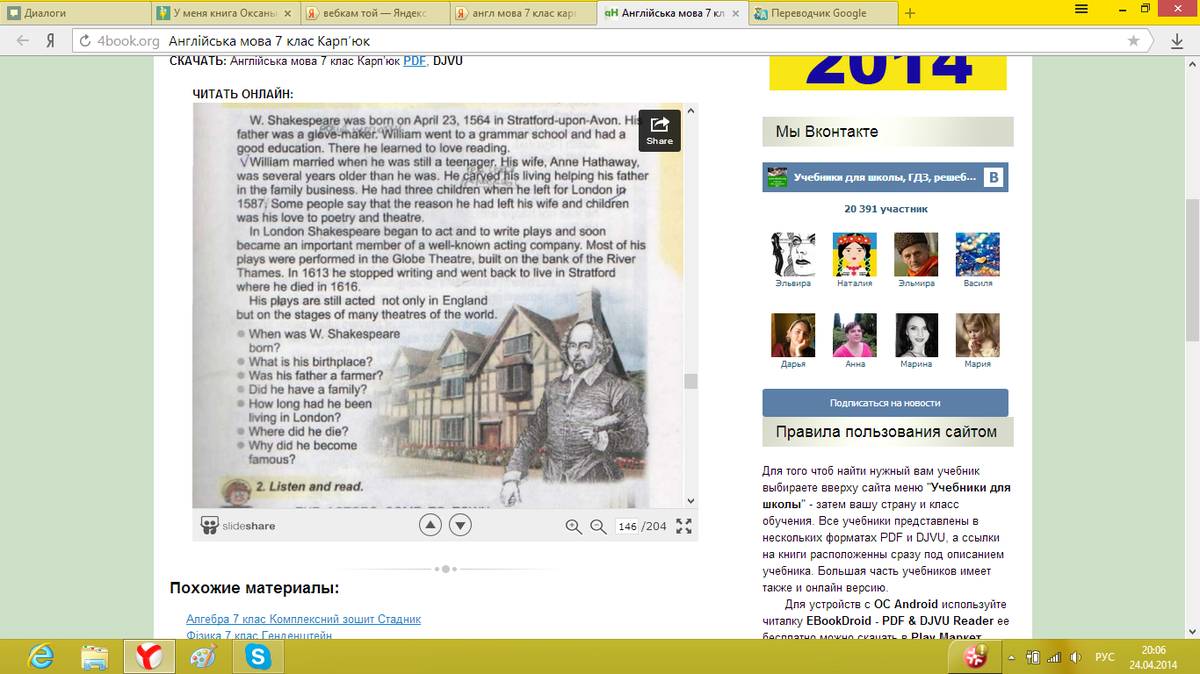The width and height of the screenshot is (1200, 674).
Task: Click the Share button on the slideshow
Action: (x=659, y=129)
